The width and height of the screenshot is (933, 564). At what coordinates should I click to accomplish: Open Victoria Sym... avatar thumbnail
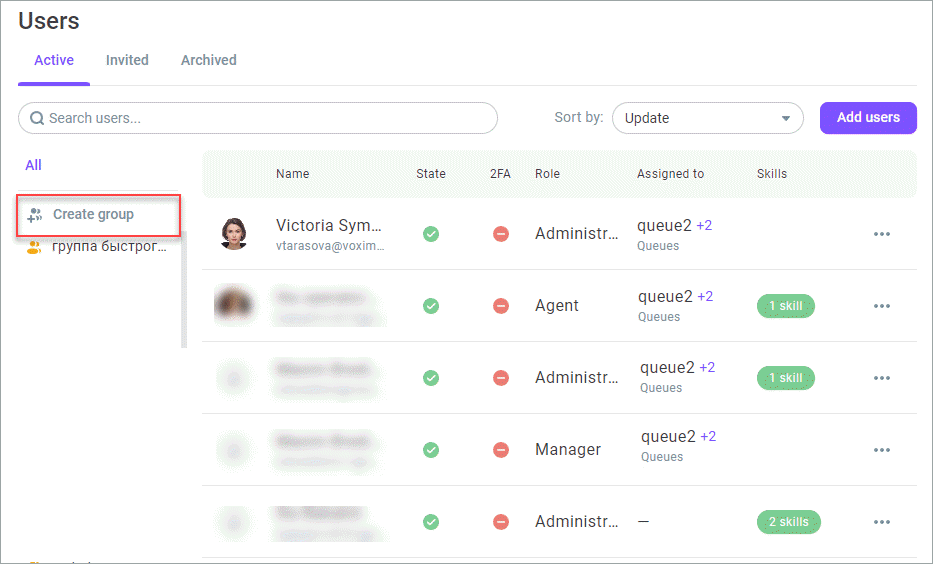click(234, 234)
